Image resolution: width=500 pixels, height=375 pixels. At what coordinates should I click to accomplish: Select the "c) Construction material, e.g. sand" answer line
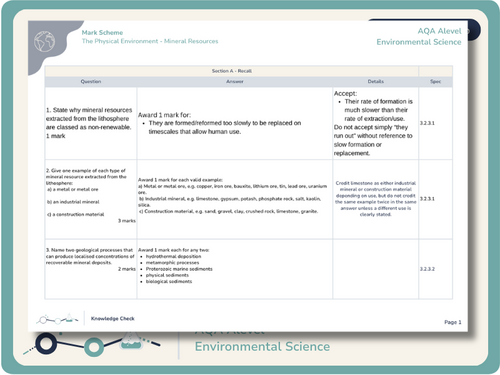pos(228,211)
